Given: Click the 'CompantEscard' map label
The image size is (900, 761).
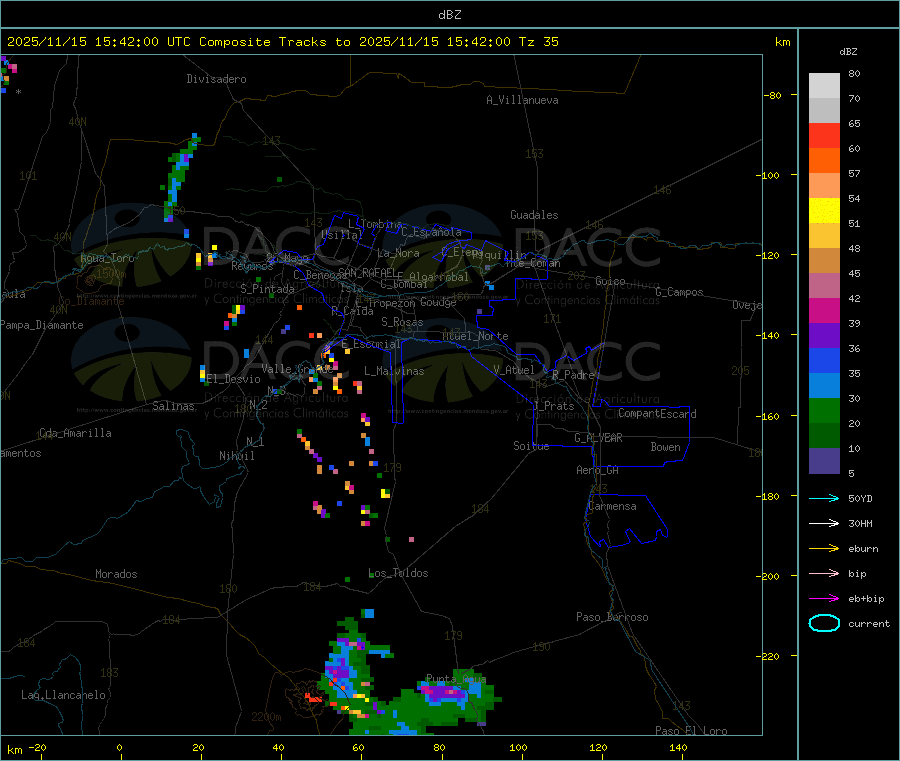Looking at the screenshot, I should click(x=657, y=413).
